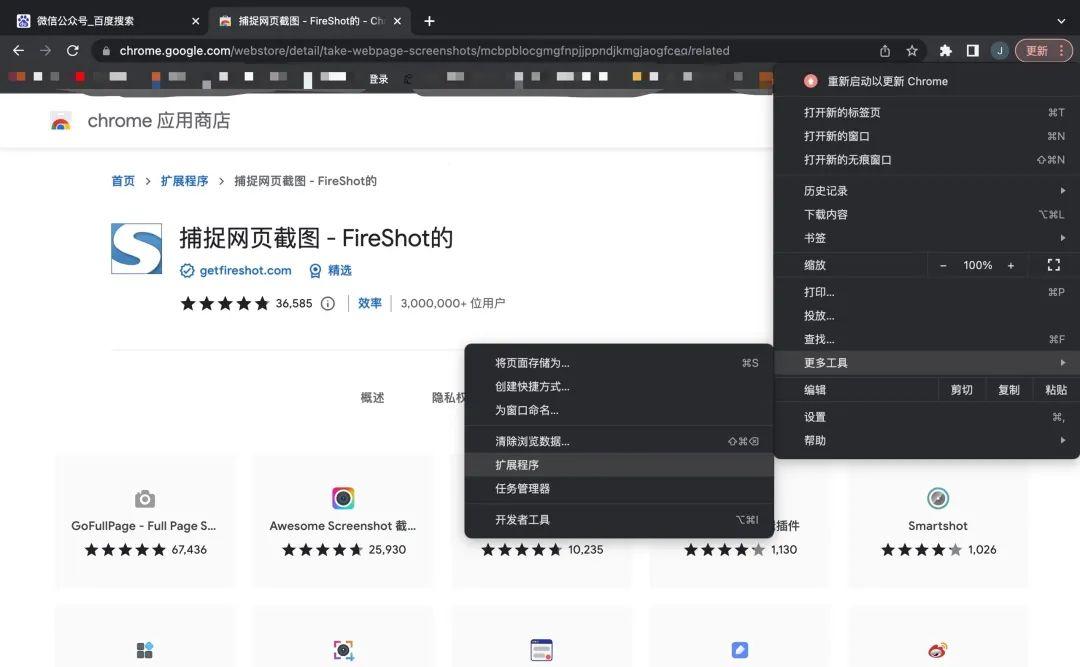The image size is (1080, 667).
Task: Open the 效率 category link
Action: click(369, 303)
